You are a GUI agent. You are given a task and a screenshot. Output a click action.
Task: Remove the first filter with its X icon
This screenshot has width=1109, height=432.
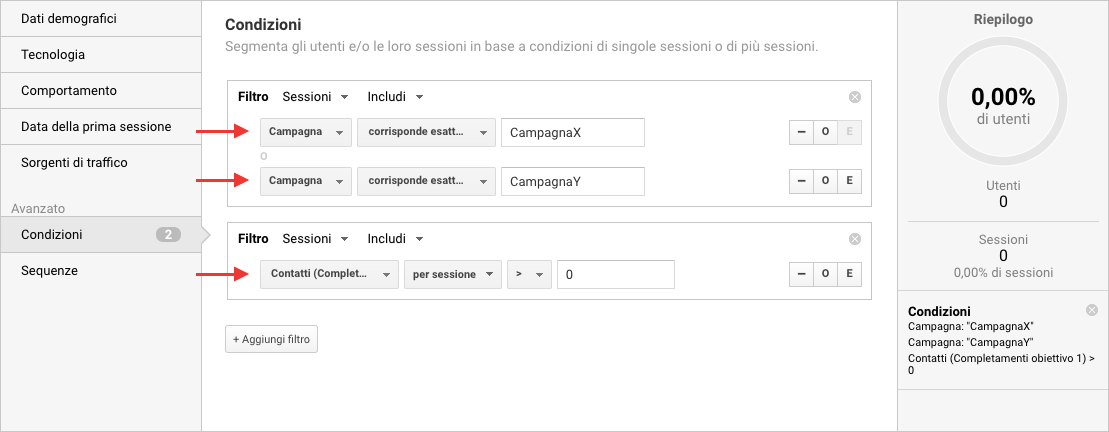tap(854, 97)
